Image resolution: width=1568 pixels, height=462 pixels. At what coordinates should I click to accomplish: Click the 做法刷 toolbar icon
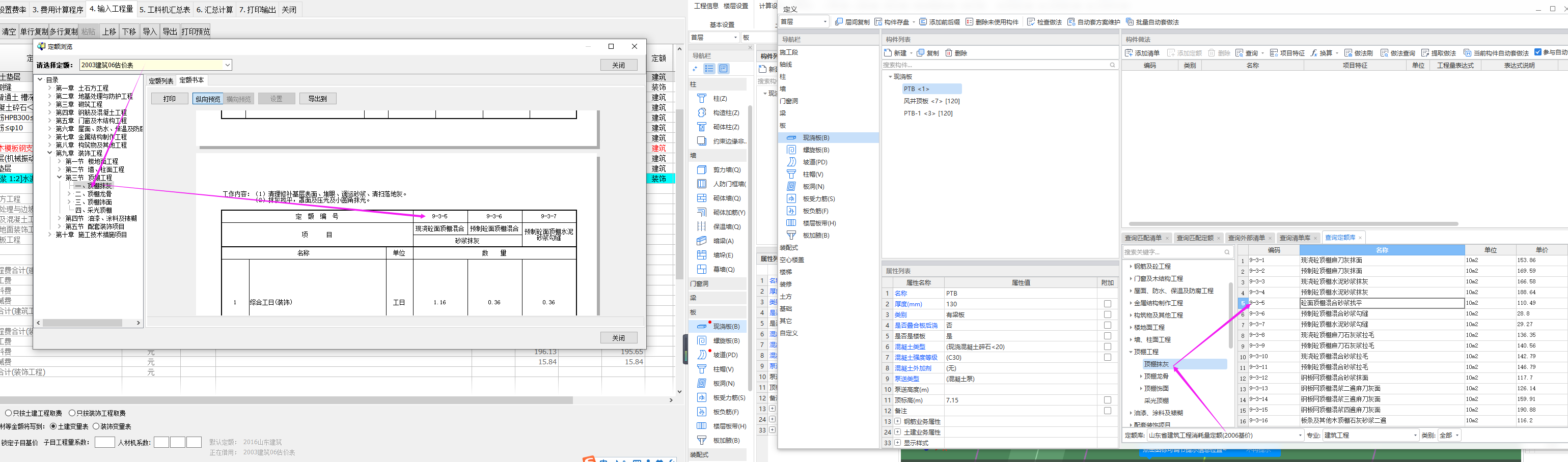(1347, 53)
